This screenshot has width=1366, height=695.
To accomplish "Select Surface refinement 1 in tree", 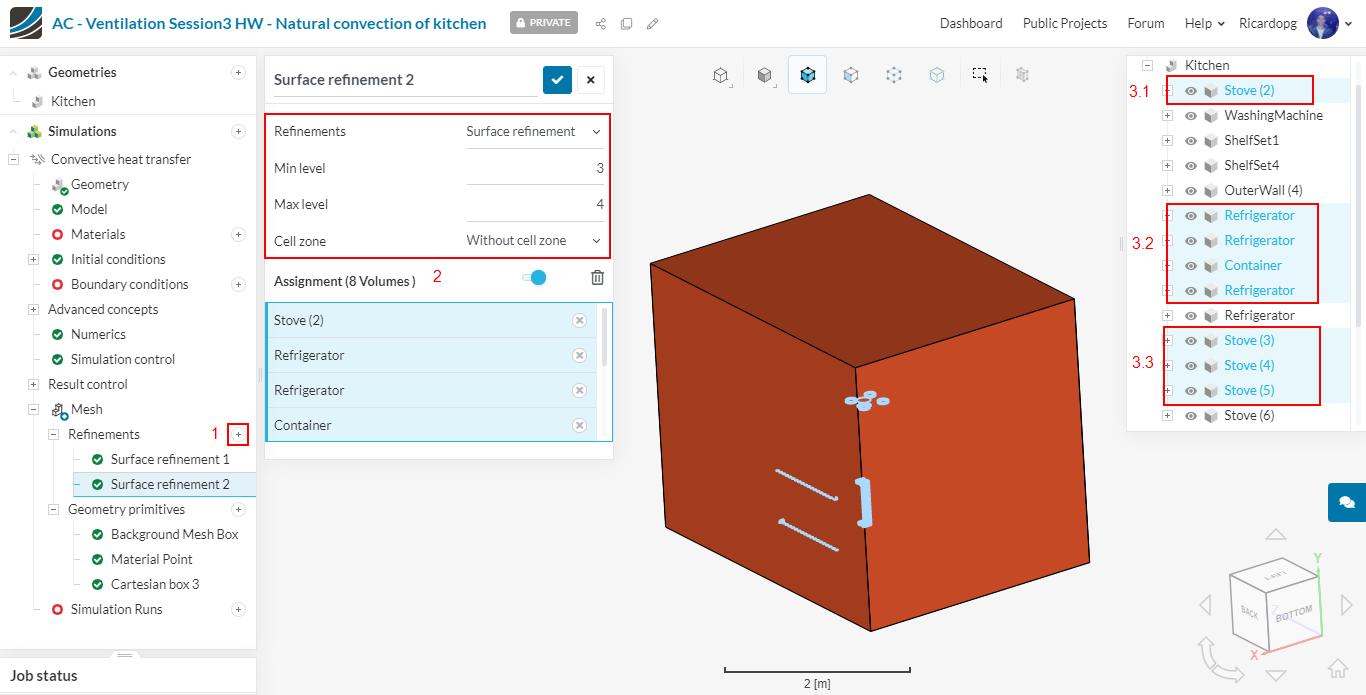I will (x=169, y=460).
